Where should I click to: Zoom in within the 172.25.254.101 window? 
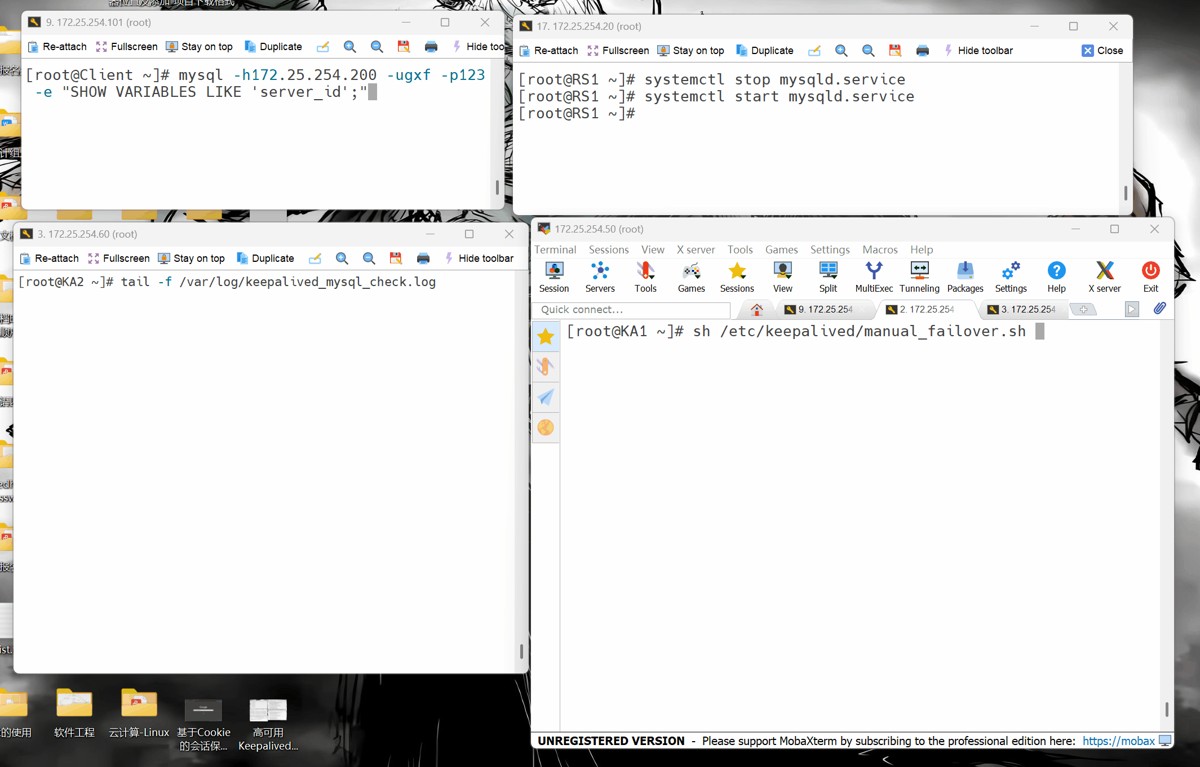(x=350, y=47)
